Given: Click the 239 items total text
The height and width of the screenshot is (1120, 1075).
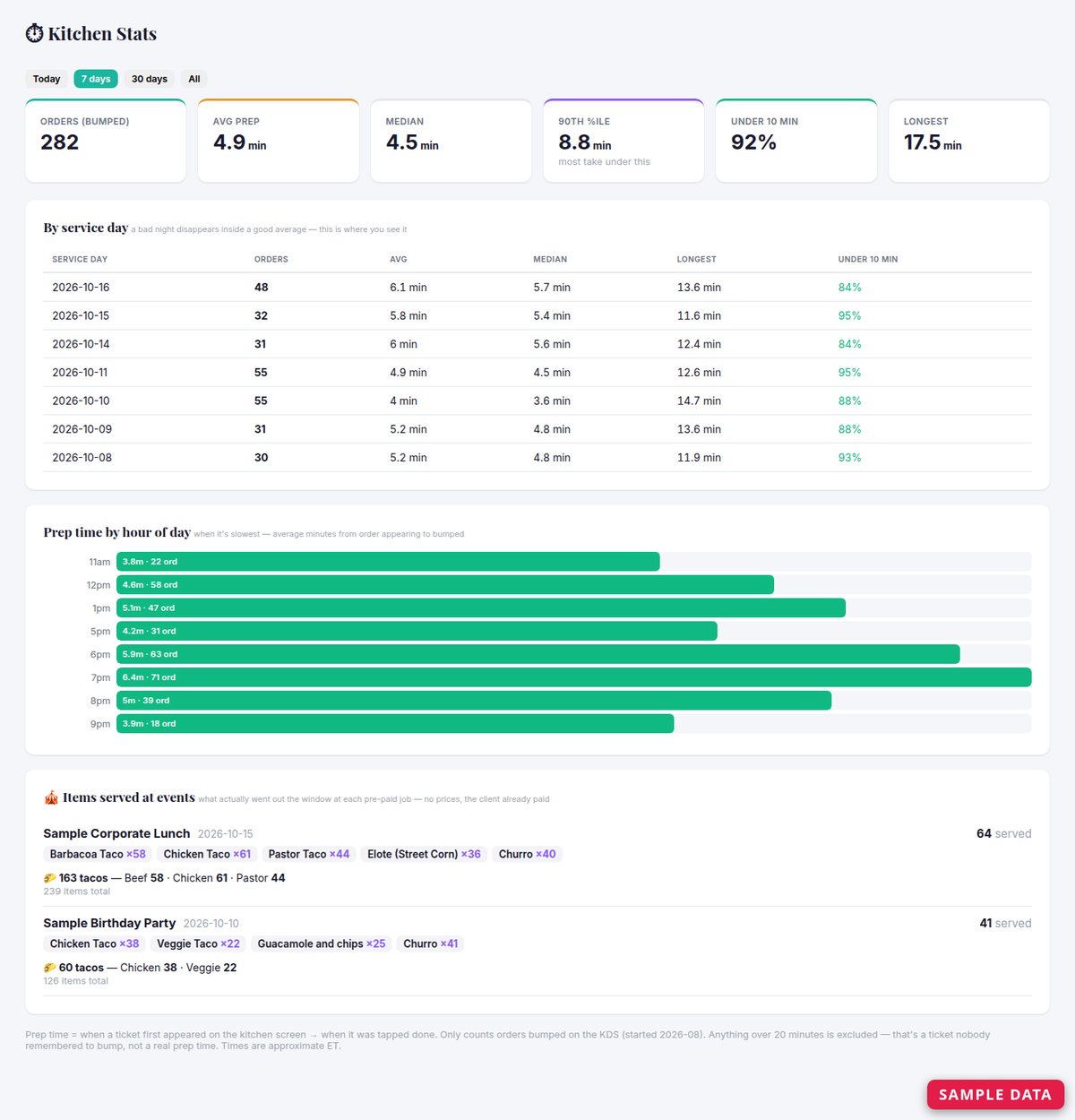Looking at the screenshot, I should (77, 892).
